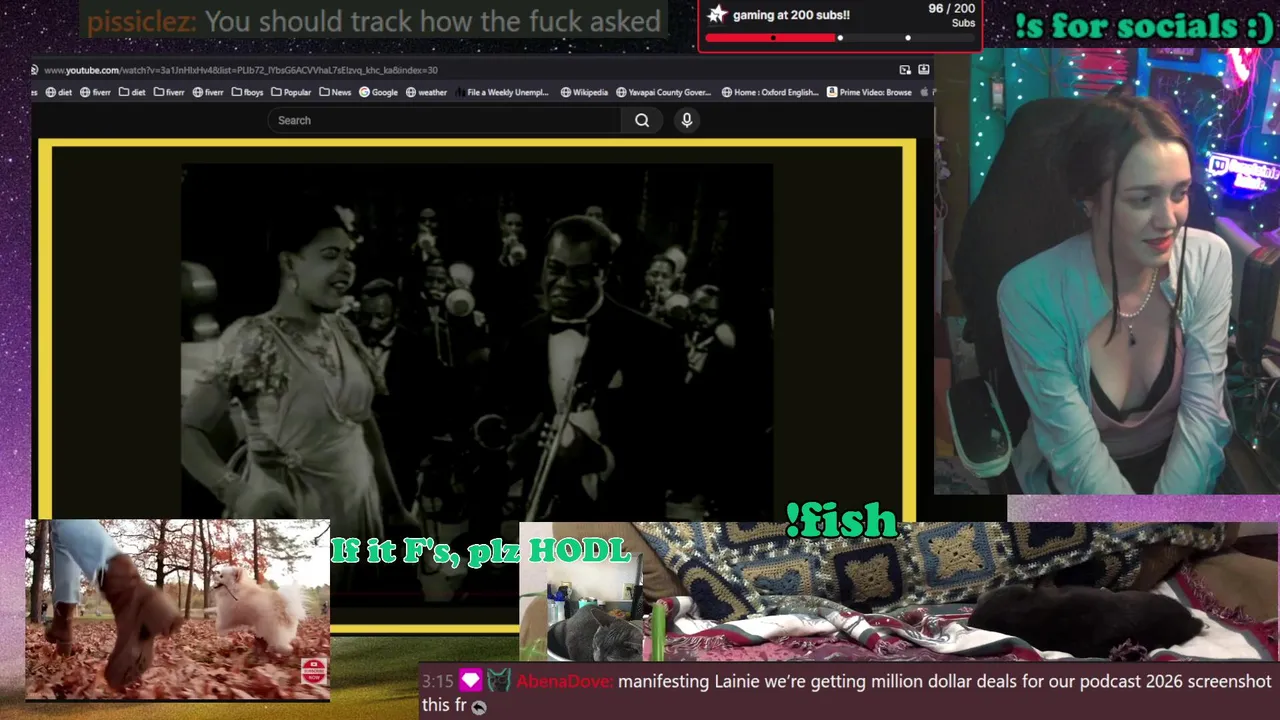Click the pink heart badge in chat message
This screenshot has height=720, width=1280.
pyautogui.click(x=470, y=682)
